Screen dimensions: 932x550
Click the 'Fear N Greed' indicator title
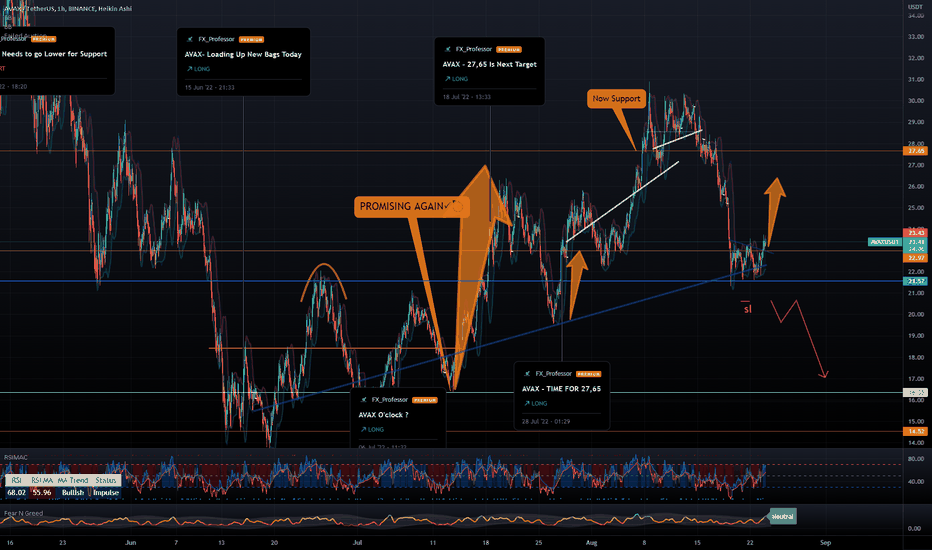tap(23, 513)
